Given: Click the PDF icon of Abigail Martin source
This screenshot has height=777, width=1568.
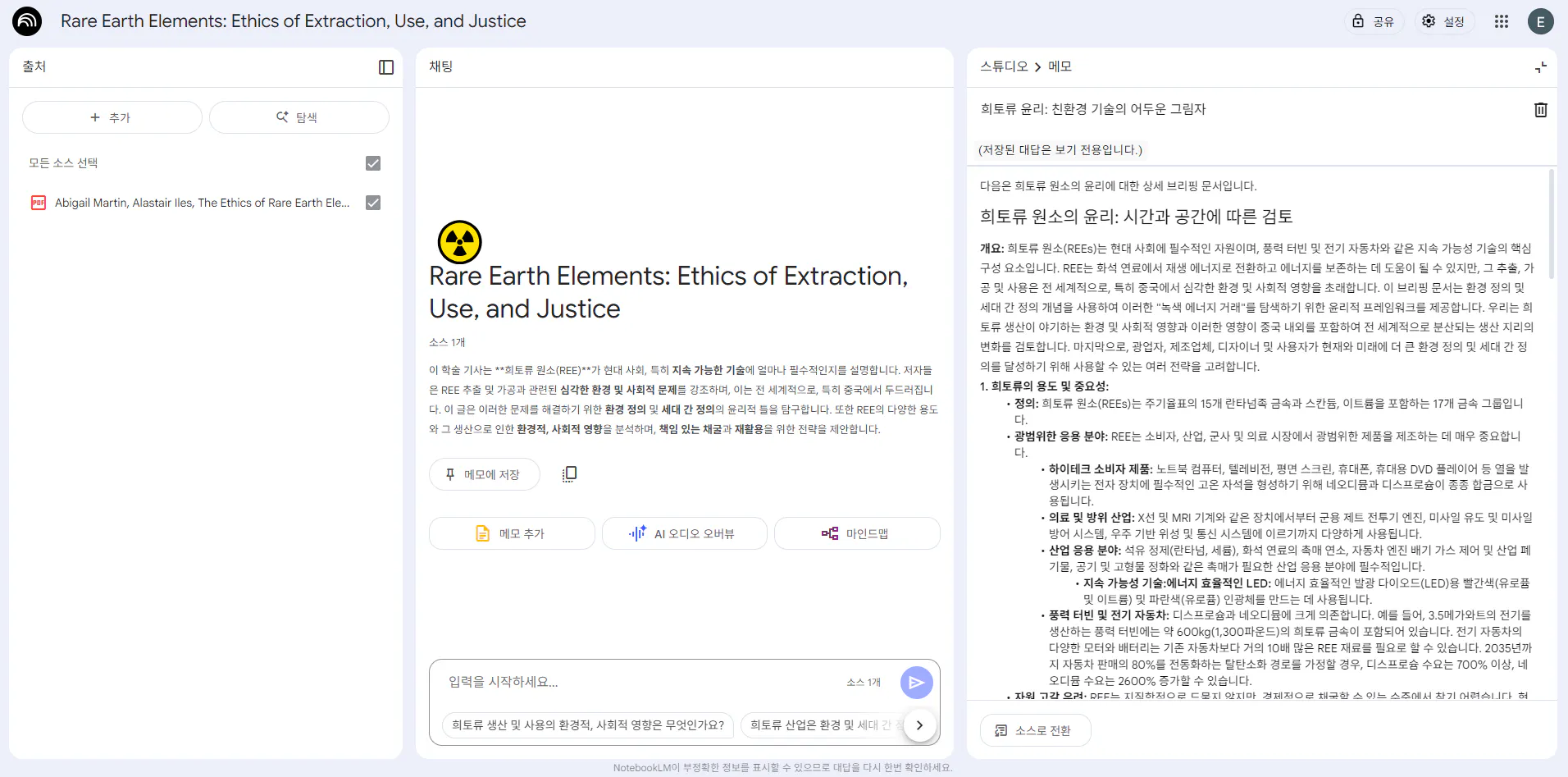Looking at the screenshot, I should 39,203.
